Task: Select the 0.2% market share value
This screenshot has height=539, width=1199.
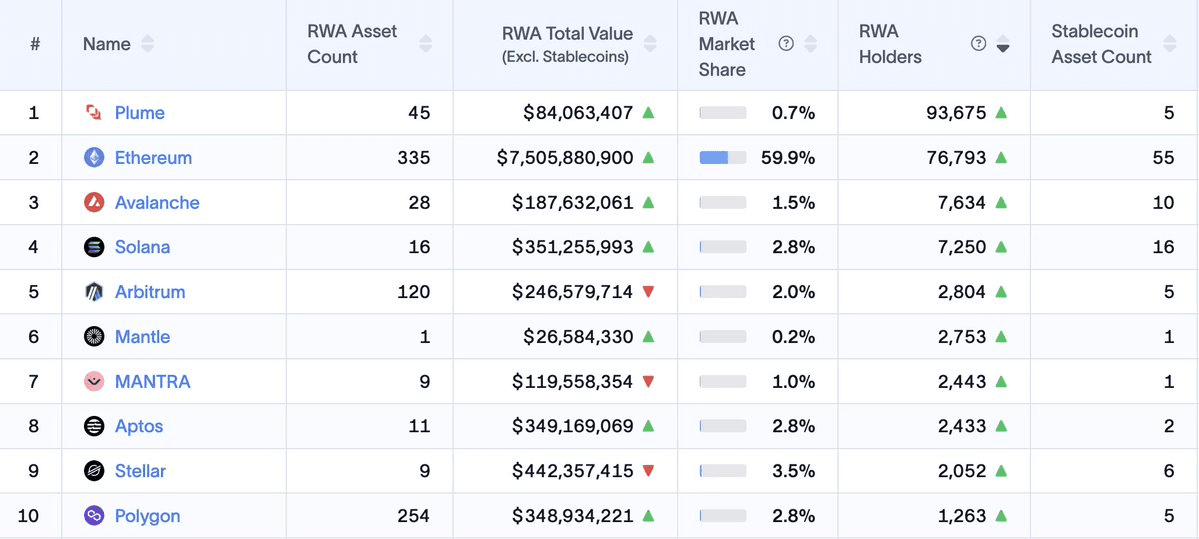Action: pos(794,336)
